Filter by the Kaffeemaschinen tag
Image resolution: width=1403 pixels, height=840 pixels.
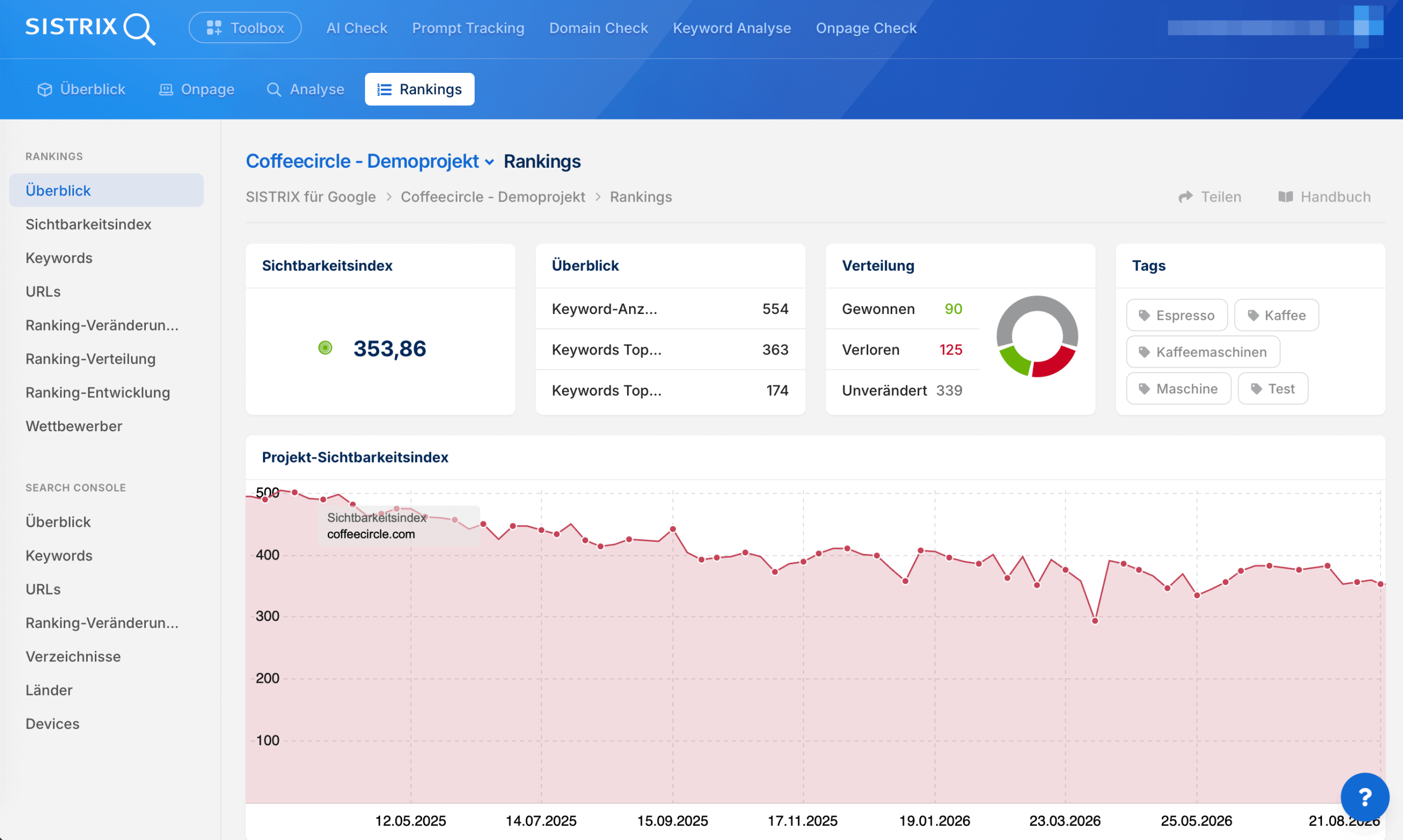pyautogui.click(x=1202, y=352)
